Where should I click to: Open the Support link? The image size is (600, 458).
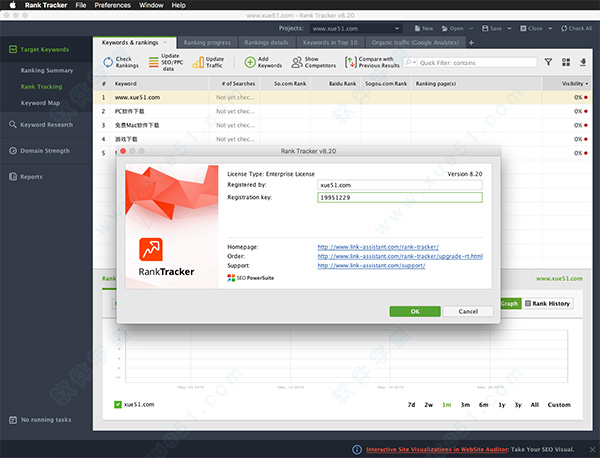point(371,266)
